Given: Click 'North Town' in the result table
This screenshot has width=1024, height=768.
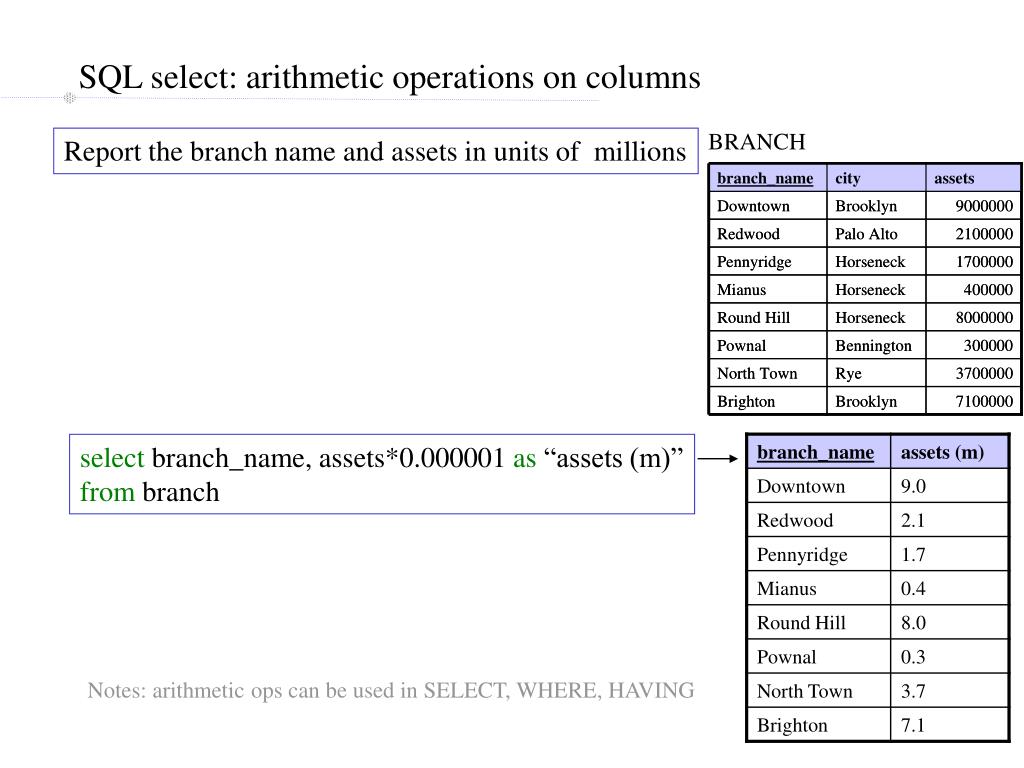Looking at the screenshot, I should pyautogui.click(x=805, y=691).
